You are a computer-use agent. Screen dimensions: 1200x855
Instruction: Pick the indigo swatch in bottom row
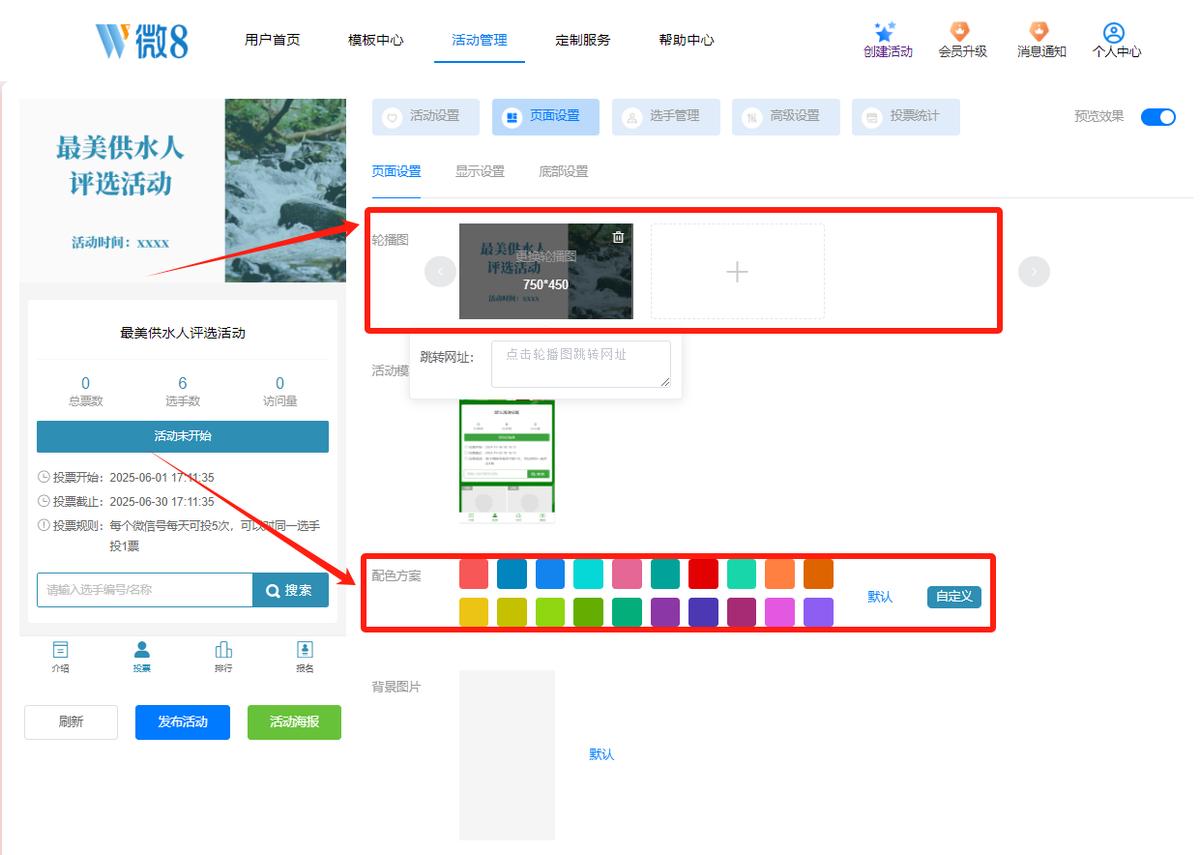click(703, 612)
